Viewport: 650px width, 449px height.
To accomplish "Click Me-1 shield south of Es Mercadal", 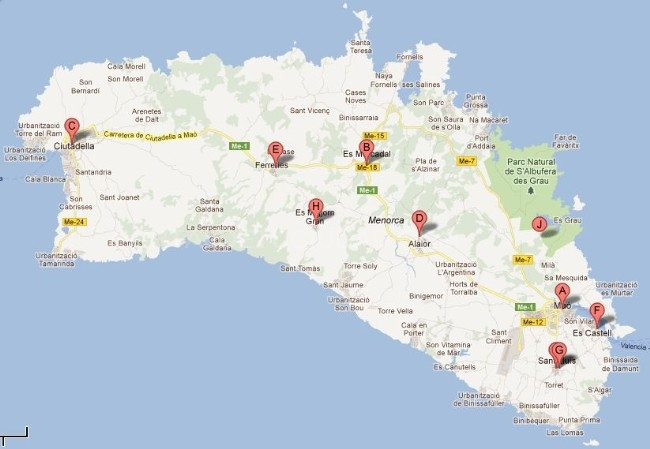I will (x=367, y=190).
